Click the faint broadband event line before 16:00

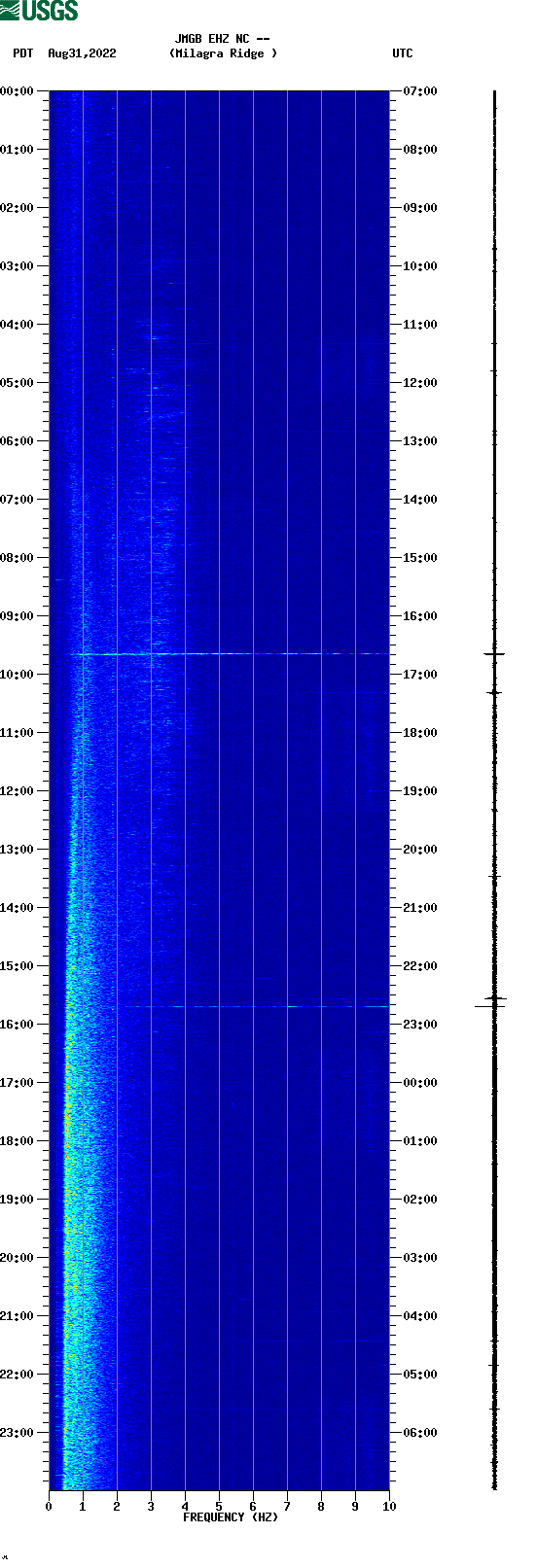253,1006
